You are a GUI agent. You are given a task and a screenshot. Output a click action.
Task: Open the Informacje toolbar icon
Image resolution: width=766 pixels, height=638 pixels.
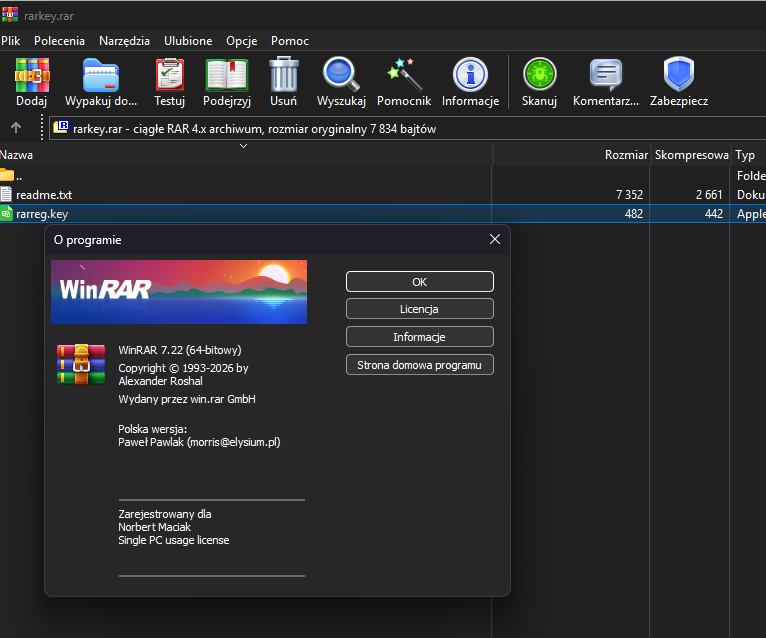(x=470, y=75)
